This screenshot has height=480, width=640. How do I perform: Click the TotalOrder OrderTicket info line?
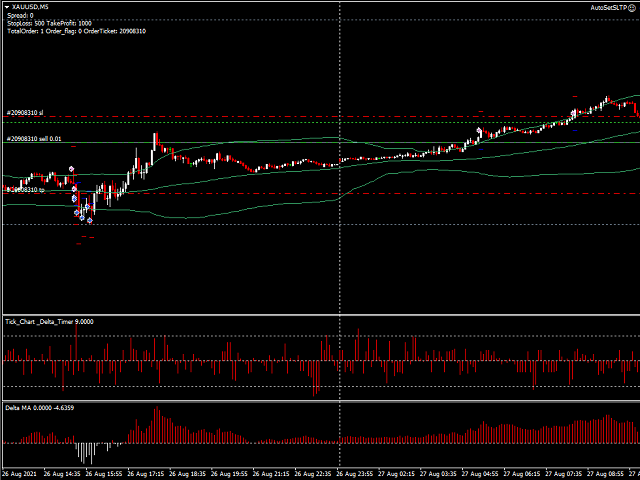click(76, 31)
